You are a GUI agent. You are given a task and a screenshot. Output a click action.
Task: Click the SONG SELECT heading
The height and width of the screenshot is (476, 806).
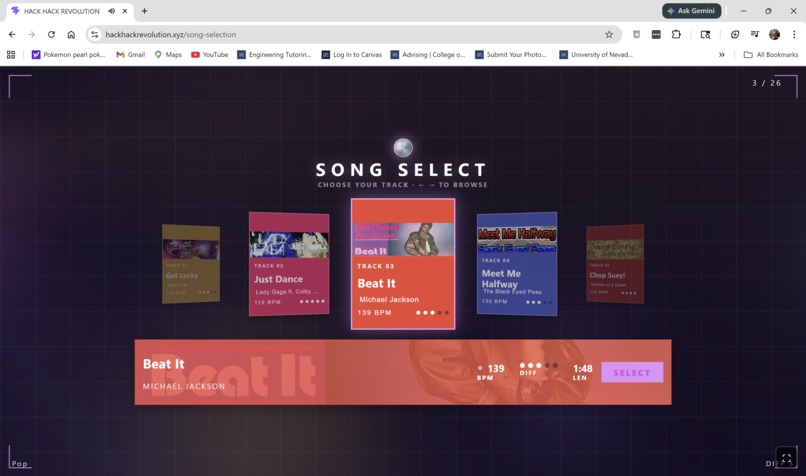[401, 170]
